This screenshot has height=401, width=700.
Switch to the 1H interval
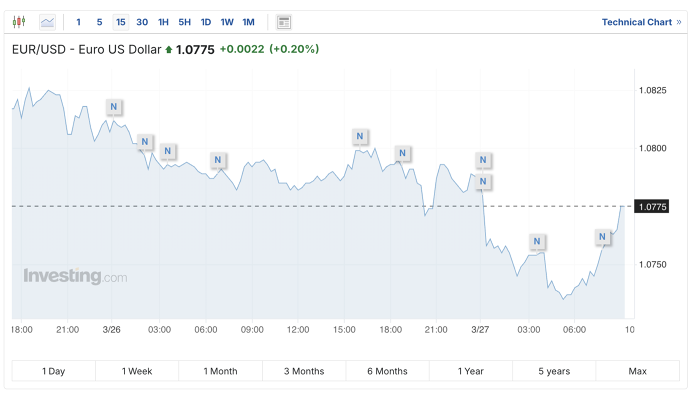[163, 22]
